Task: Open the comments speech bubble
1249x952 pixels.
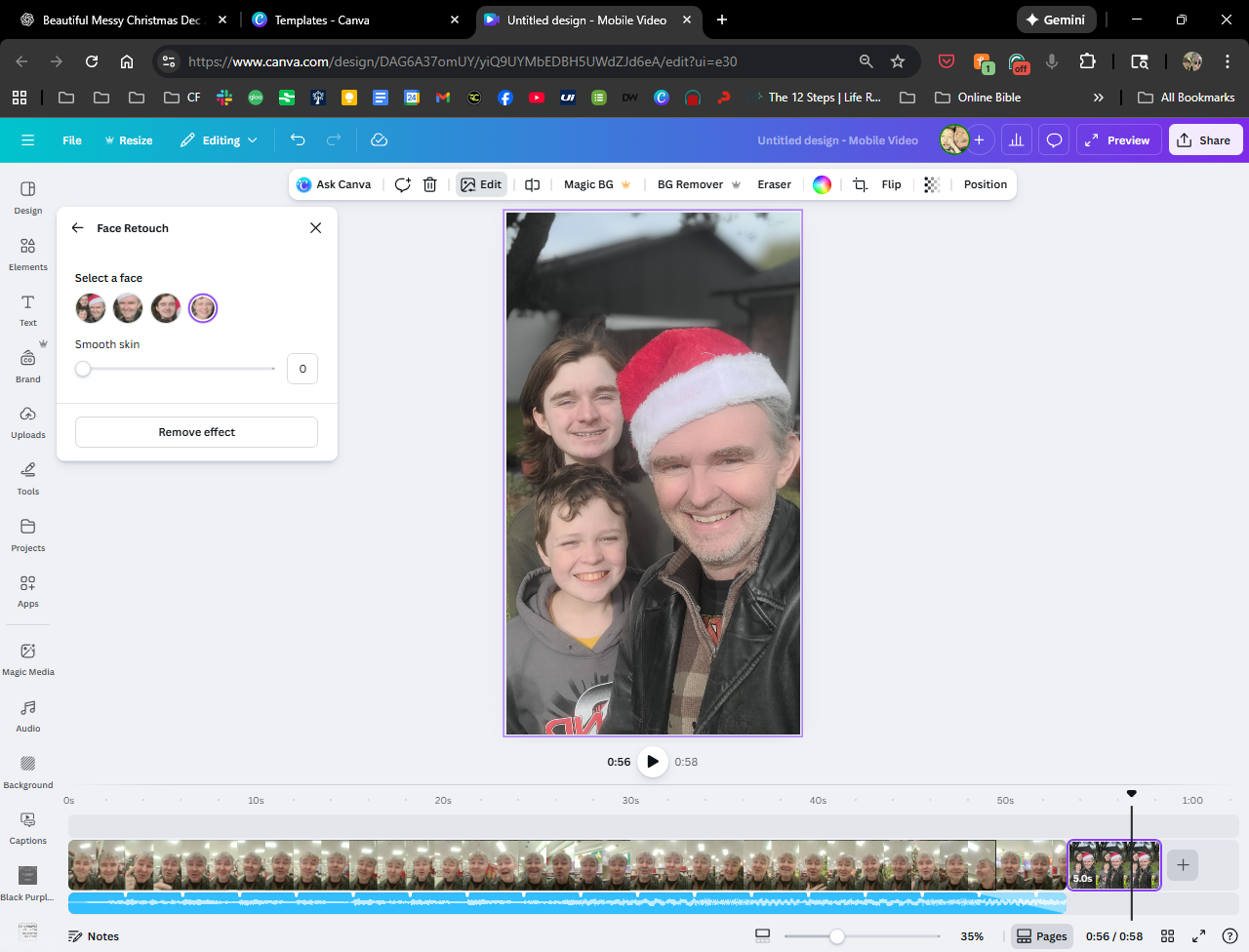Action: pos(1054,140)
